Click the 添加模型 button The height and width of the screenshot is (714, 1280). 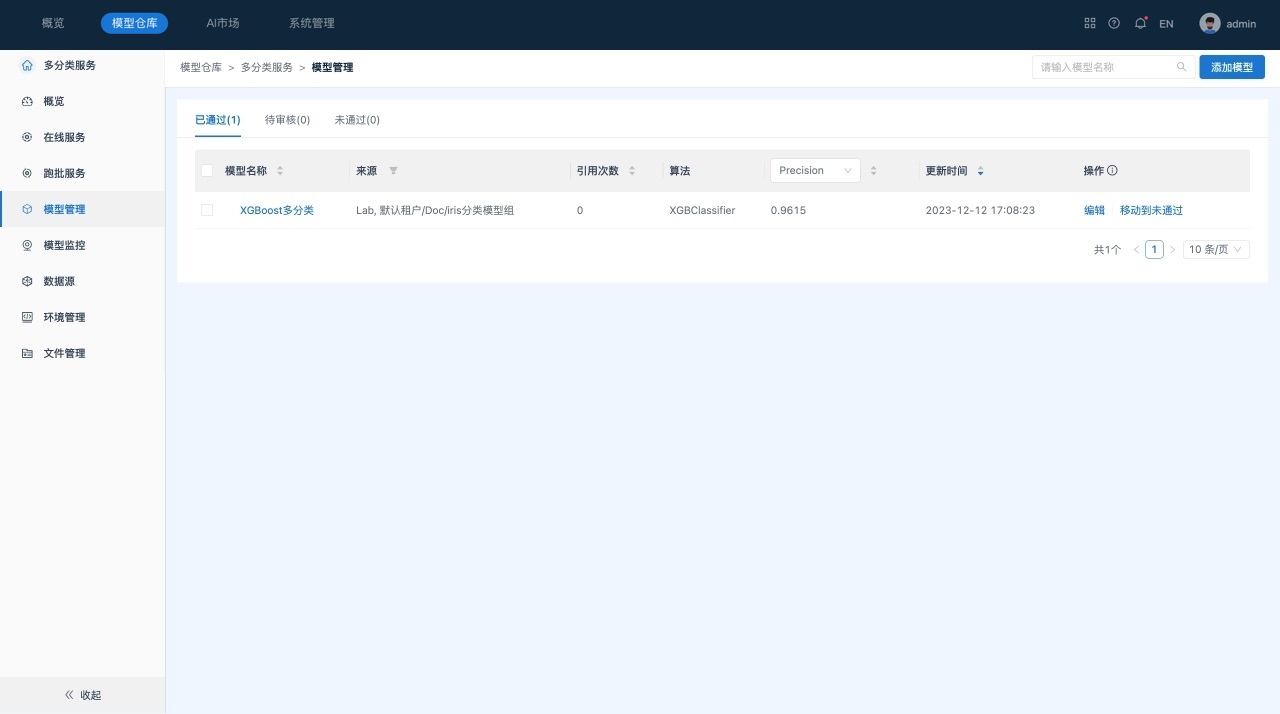pyautogui.click(x=1231, y=67)
